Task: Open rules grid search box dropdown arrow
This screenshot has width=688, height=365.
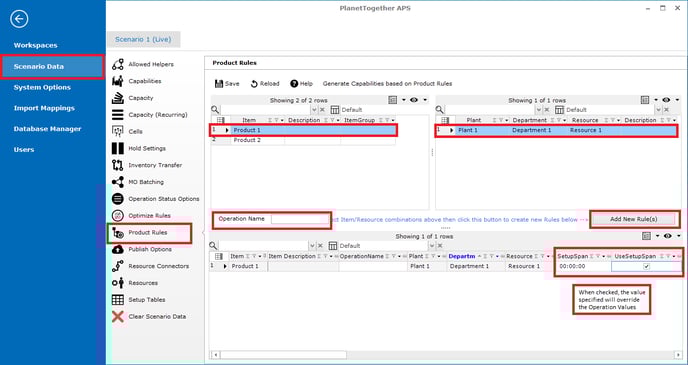Action: point(312,246)
